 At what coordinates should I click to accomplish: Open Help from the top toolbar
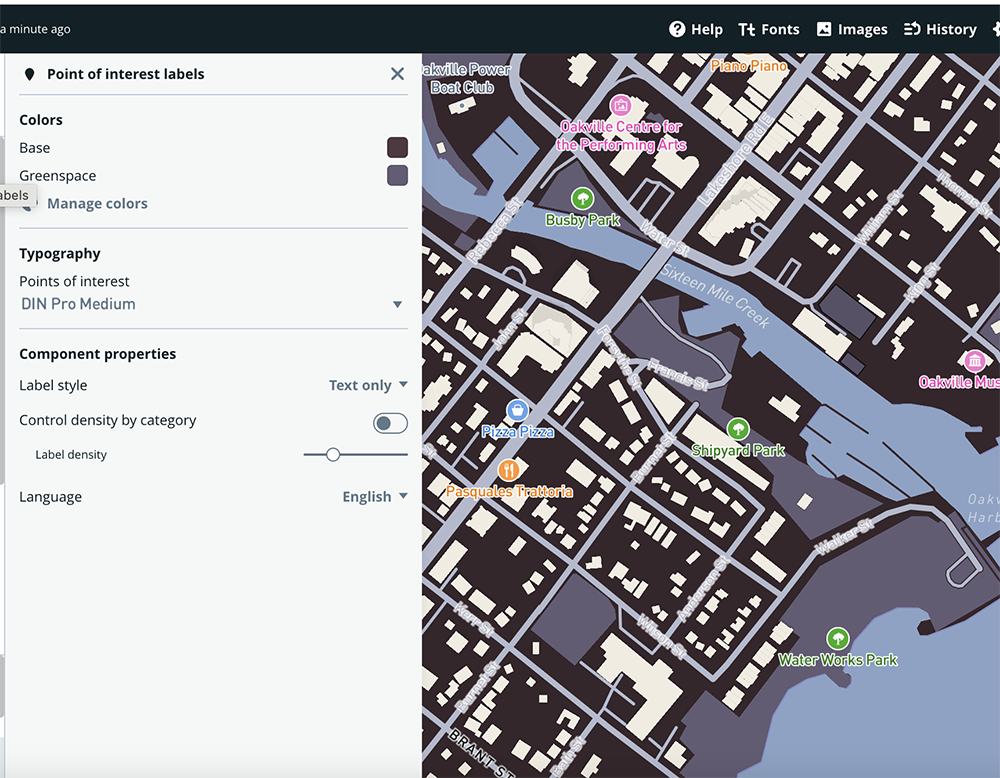tap(695, 29)
